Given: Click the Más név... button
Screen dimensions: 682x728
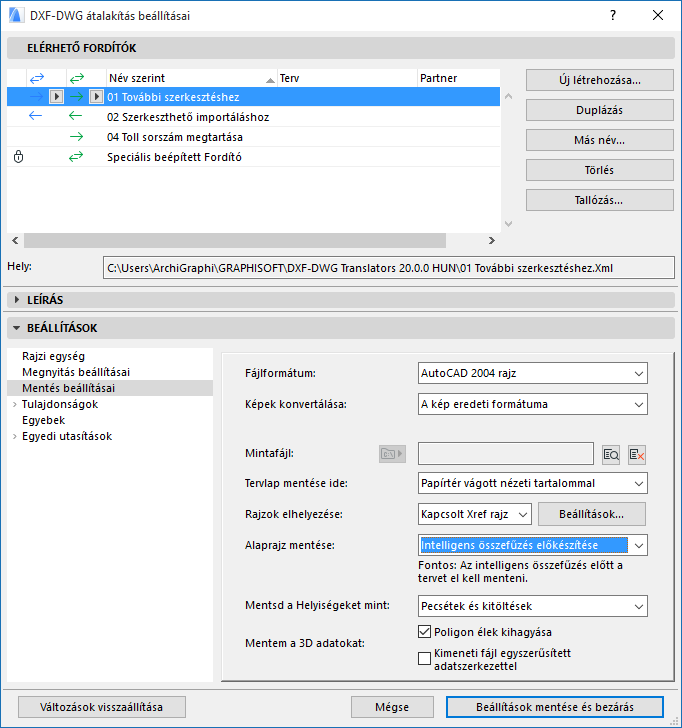Looking at the screenshot, I should coord(599,140).
